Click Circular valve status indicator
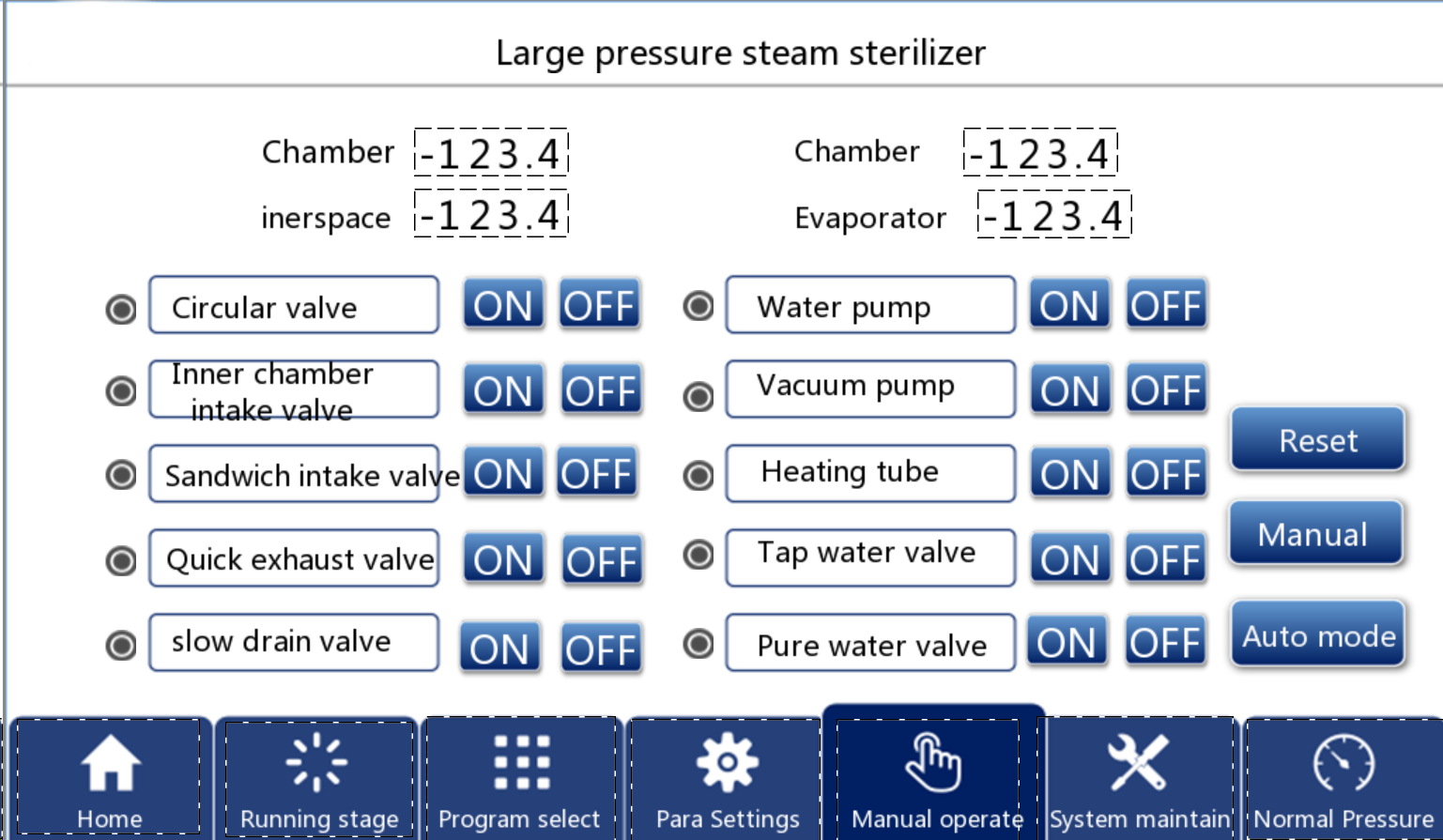The image size is (1443, 840). 121,309
